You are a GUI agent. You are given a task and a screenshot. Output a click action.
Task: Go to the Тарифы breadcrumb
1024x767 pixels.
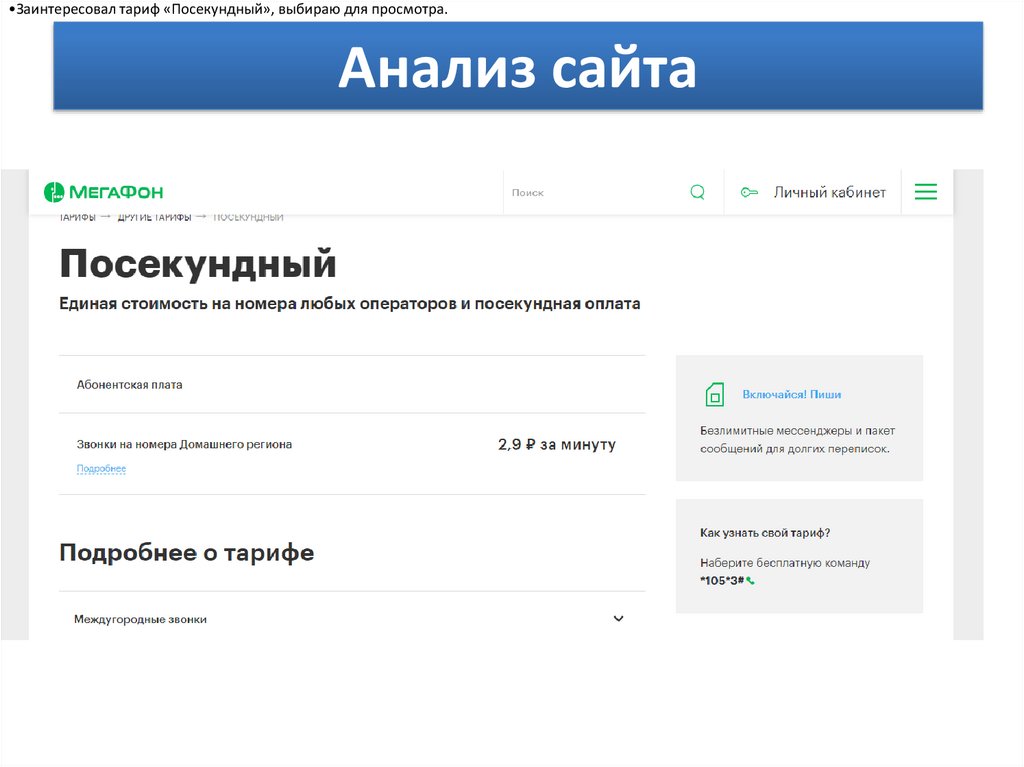[77, 217]
